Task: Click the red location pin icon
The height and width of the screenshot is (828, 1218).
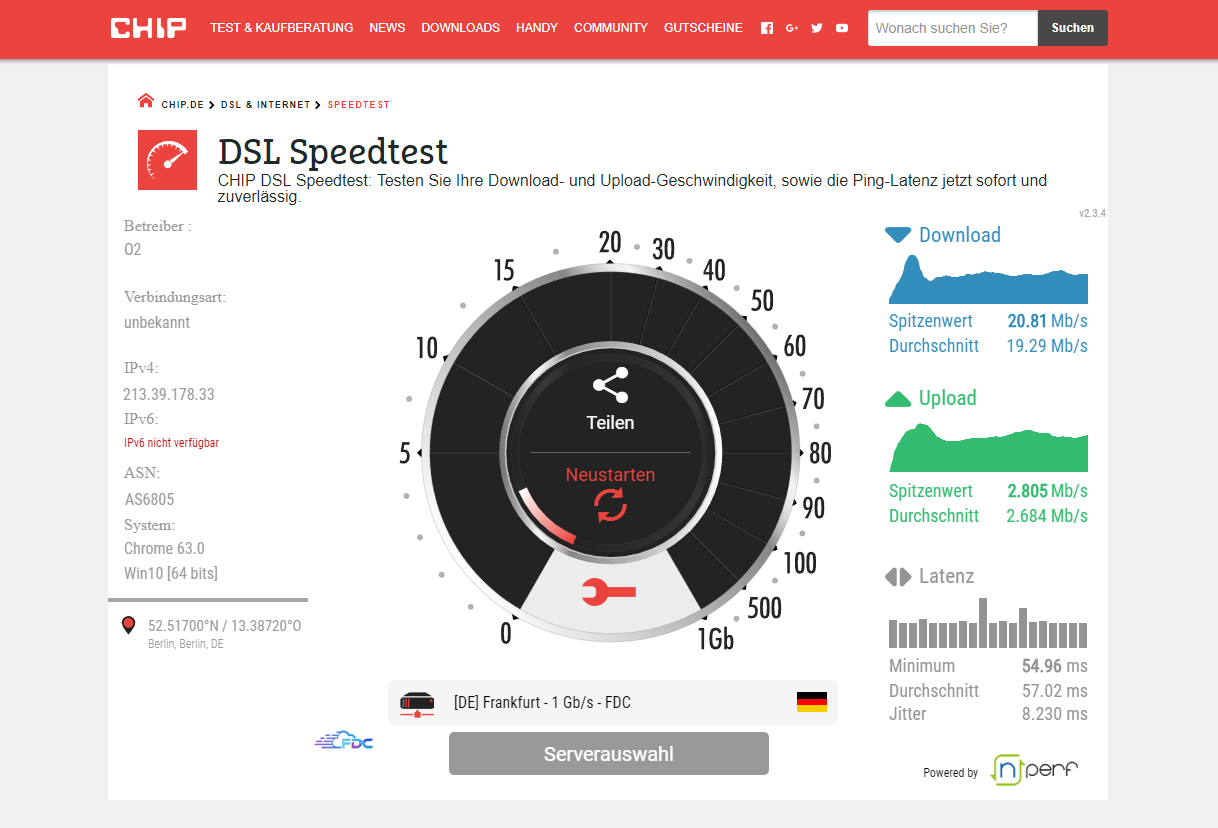Action: (128, 625)
